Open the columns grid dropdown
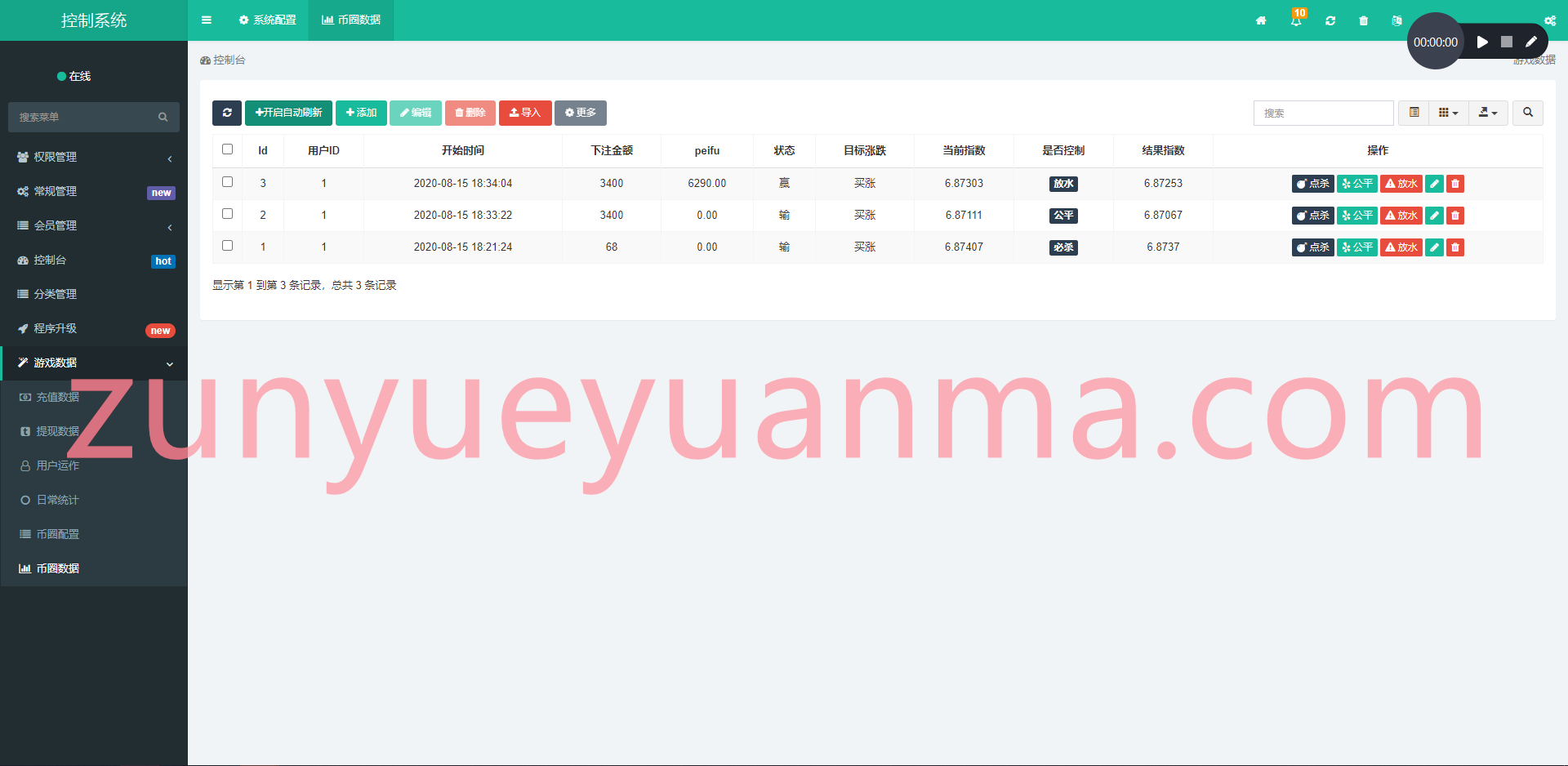Viewport: 1568px width, 766px height. [1449, 113]
